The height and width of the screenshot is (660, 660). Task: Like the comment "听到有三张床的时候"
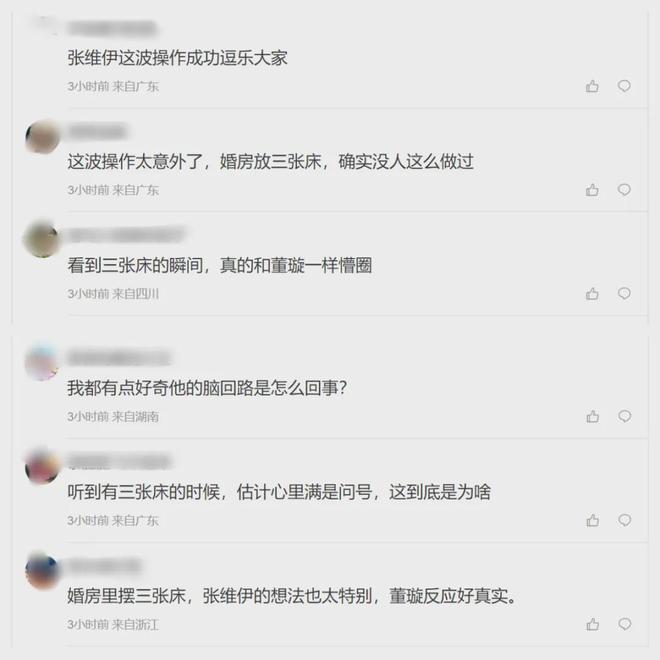(x=593, y=520)
